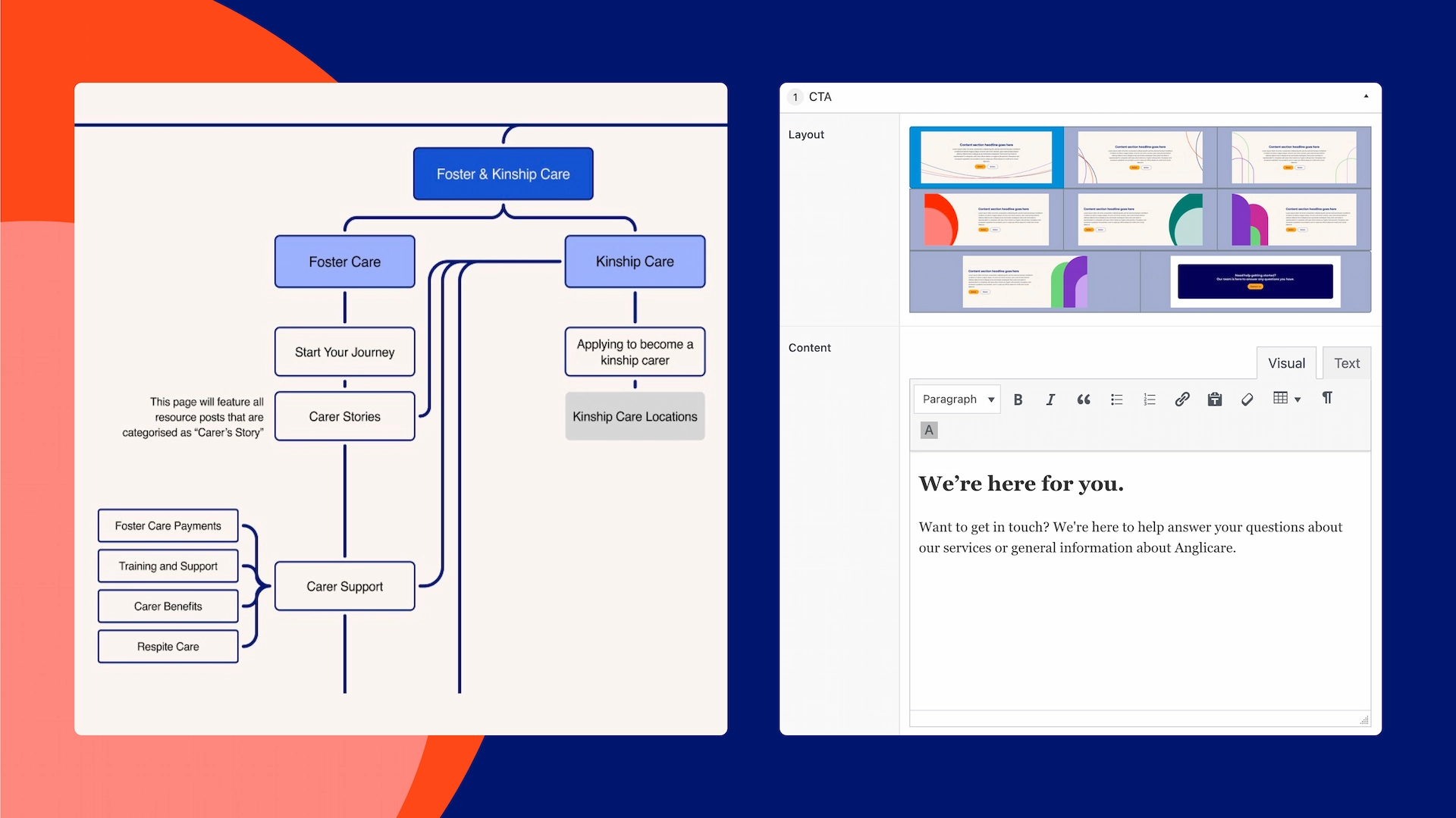Select the Carer Benefits box
The width and height of the screenshot is (1456, 818).
pos(168,606)
